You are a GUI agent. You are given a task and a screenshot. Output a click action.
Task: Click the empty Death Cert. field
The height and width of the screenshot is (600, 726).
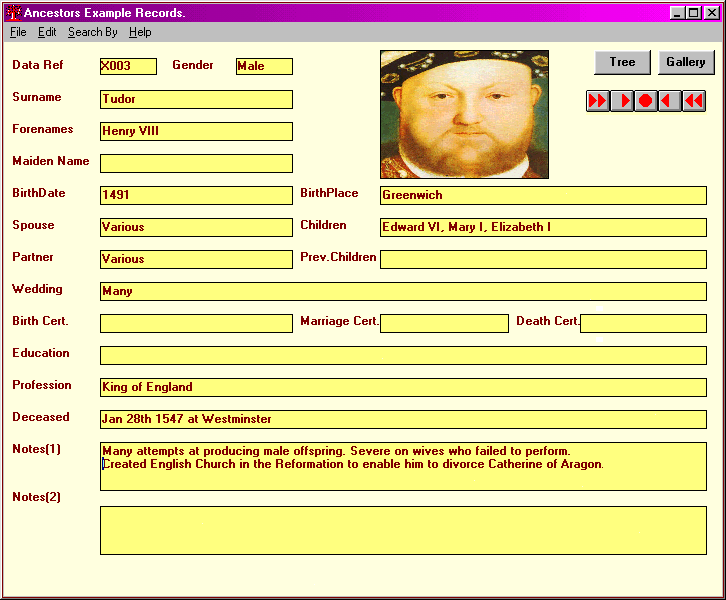pyautogui.click(x=643, y=323)
